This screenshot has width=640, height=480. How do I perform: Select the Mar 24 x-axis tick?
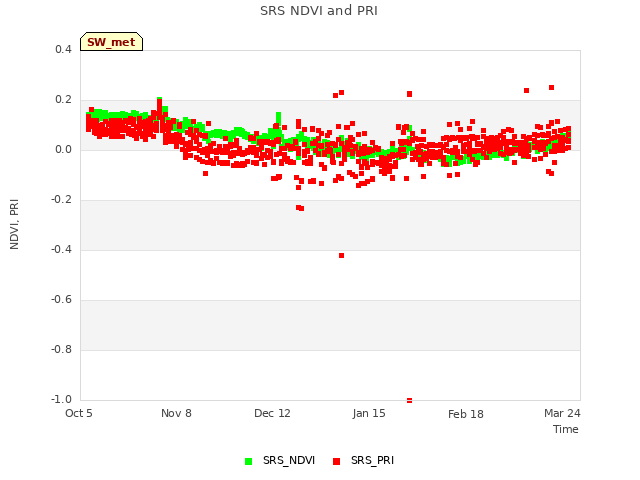pos(562,413)
